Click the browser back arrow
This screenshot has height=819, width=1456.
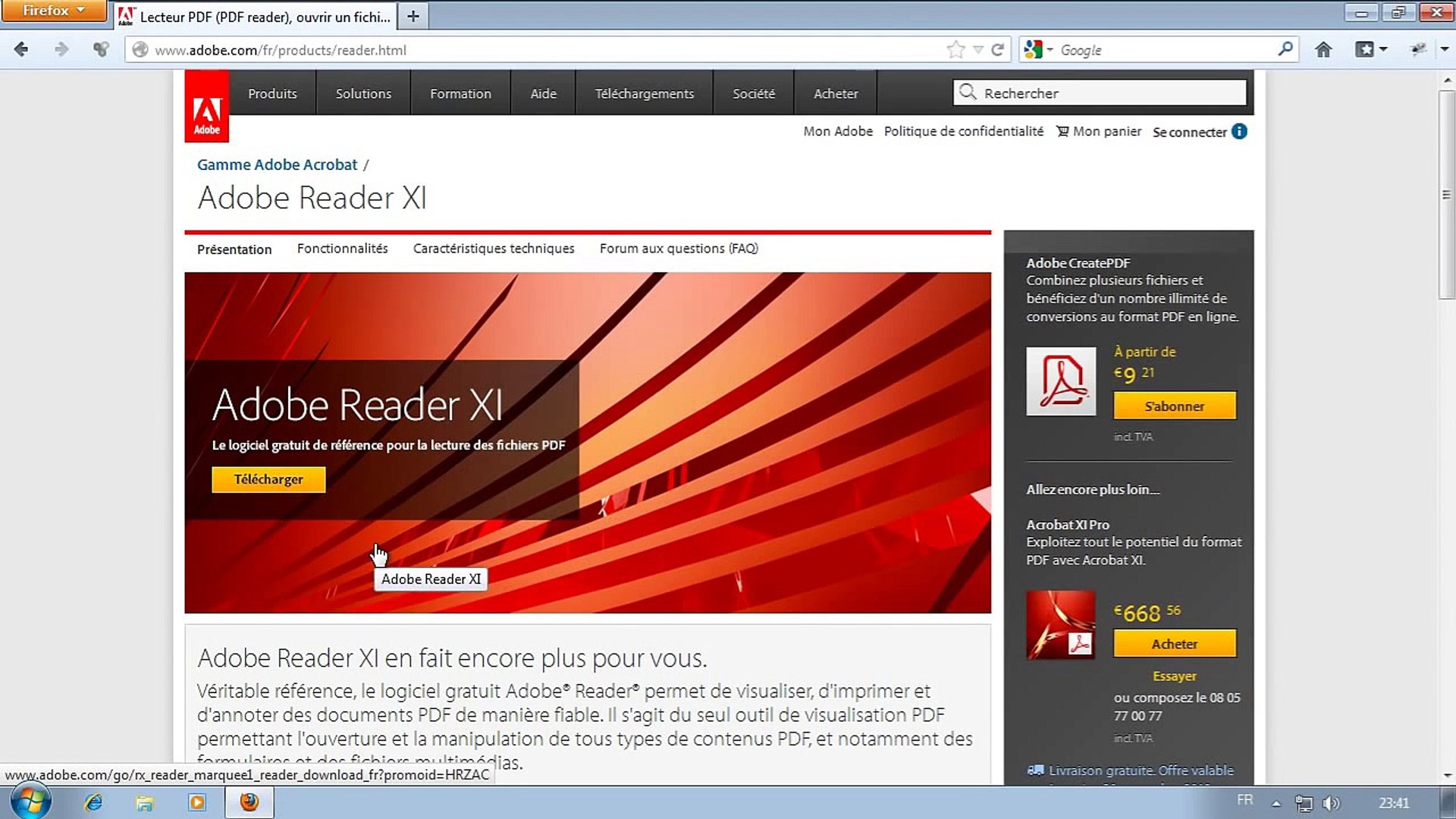coord(21,50)
